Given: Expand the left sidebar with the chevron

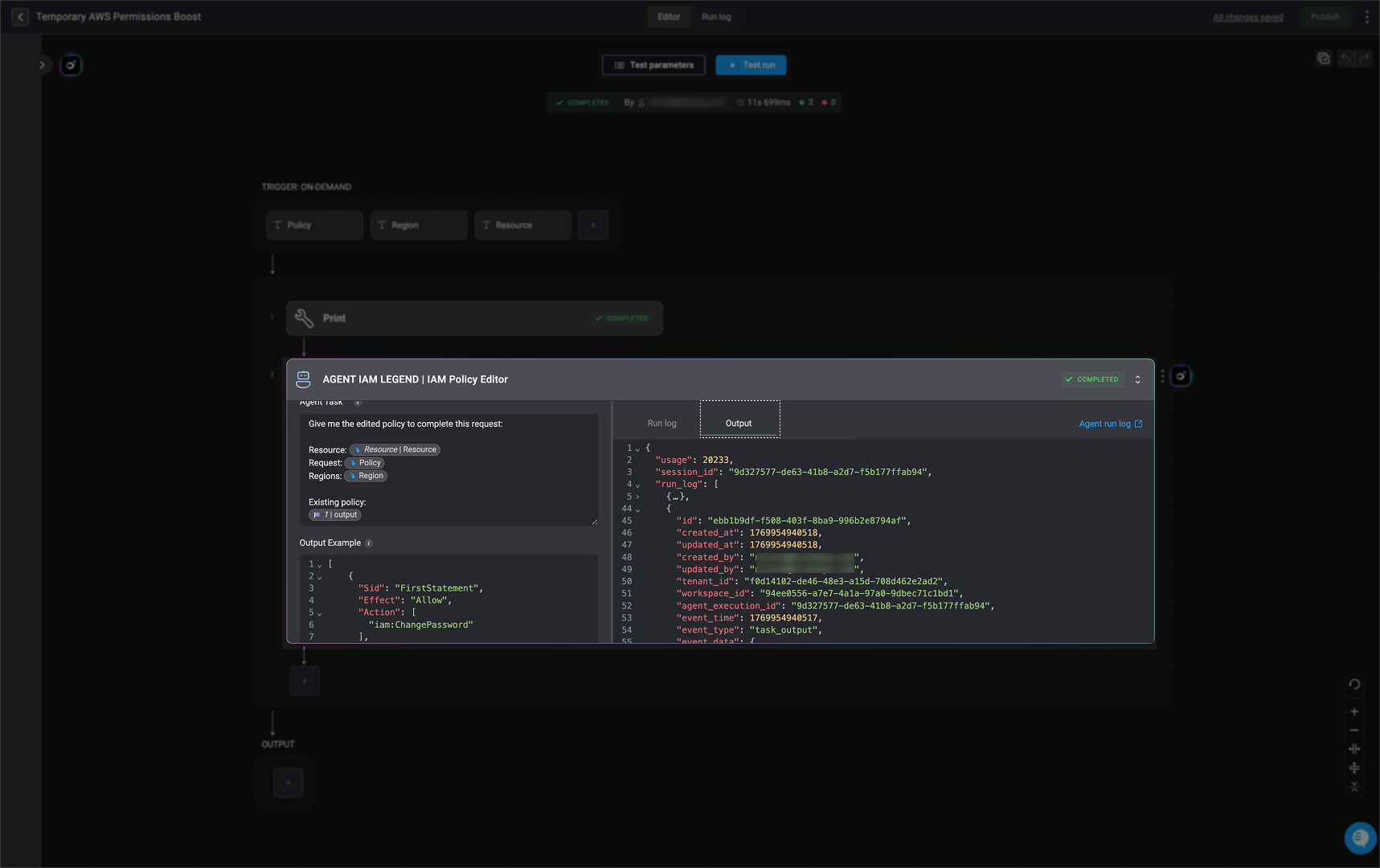Looking at the screenshot, I should tap(43, 65).
